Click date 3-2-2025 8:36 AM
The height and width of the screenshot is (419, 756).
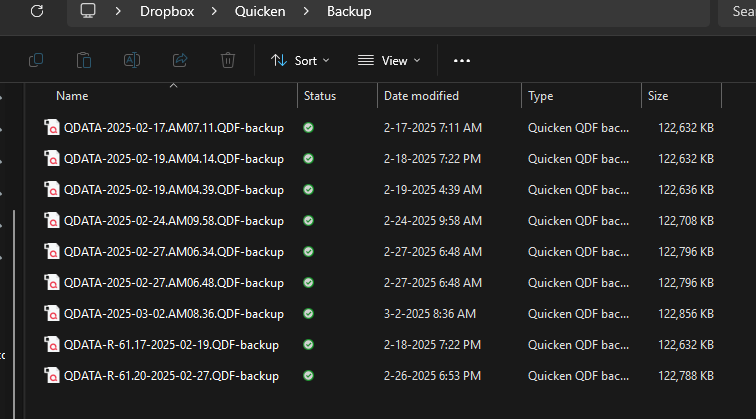tap(430, 314)
